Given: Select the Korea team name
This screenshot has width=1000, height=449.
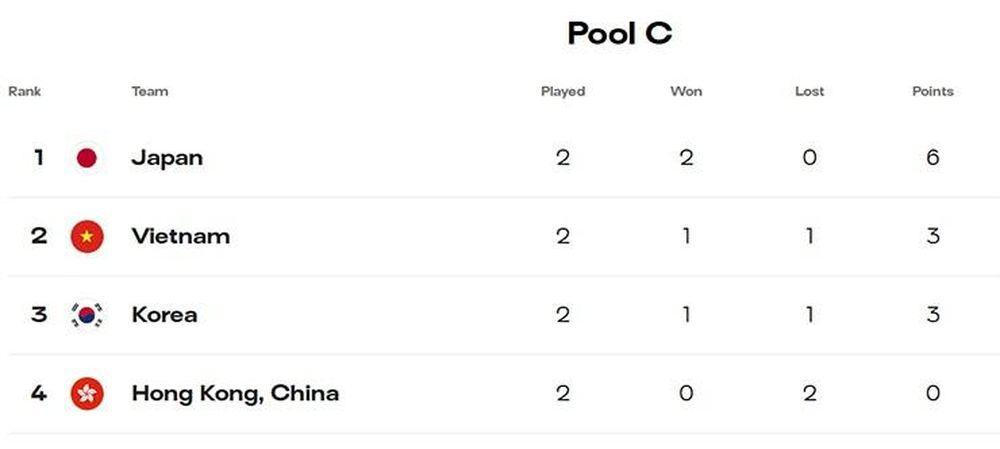Looking at the screenshot, I should tap(164, 315).
